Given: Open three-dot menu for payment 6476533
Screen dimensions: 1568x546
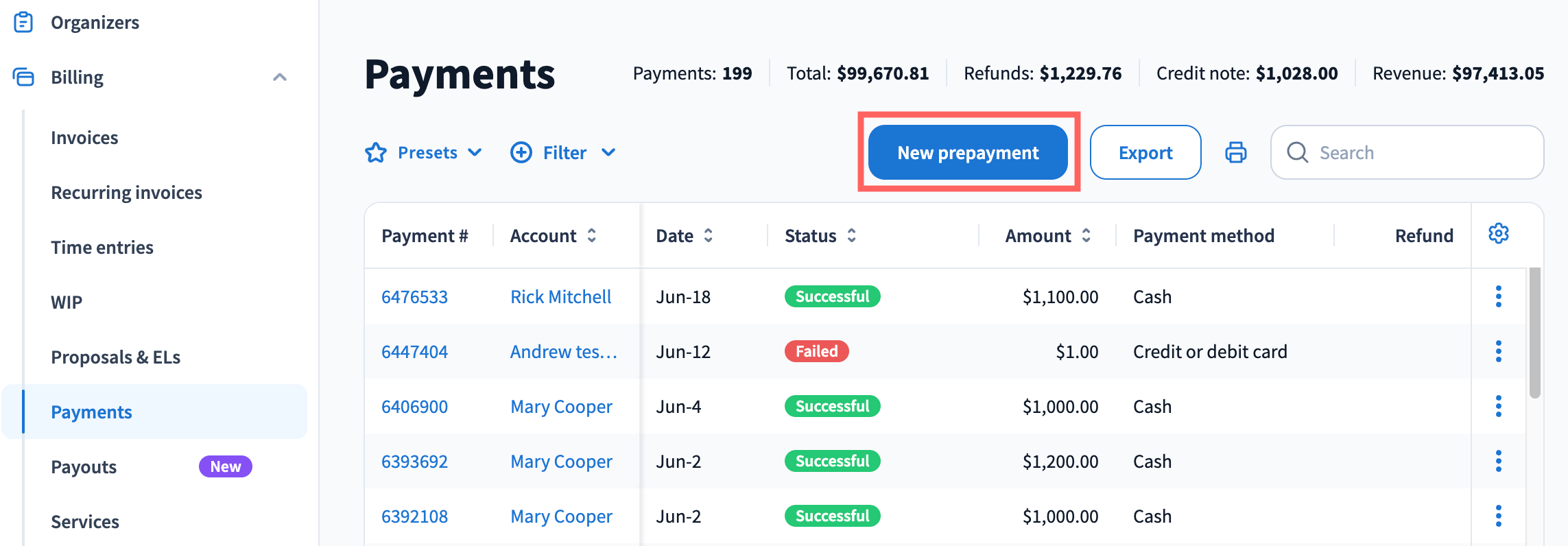Looking at the screenshot, I should (1498, 296).
